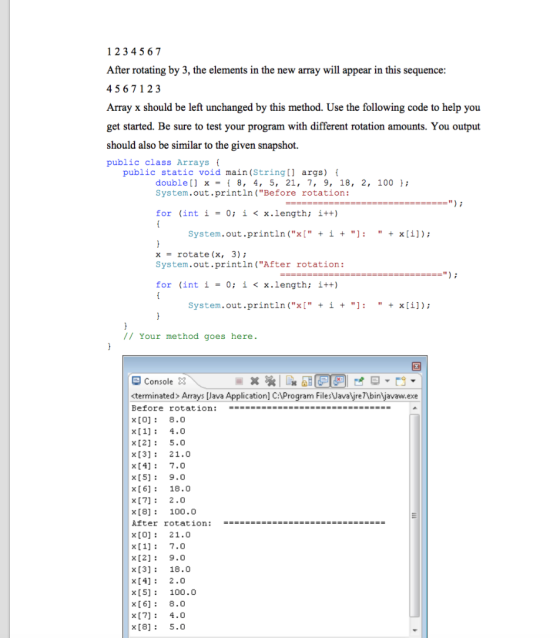560x638 pixels.
Task: Click console line 'x[3]: 18.0'
Action: (161, 569)
